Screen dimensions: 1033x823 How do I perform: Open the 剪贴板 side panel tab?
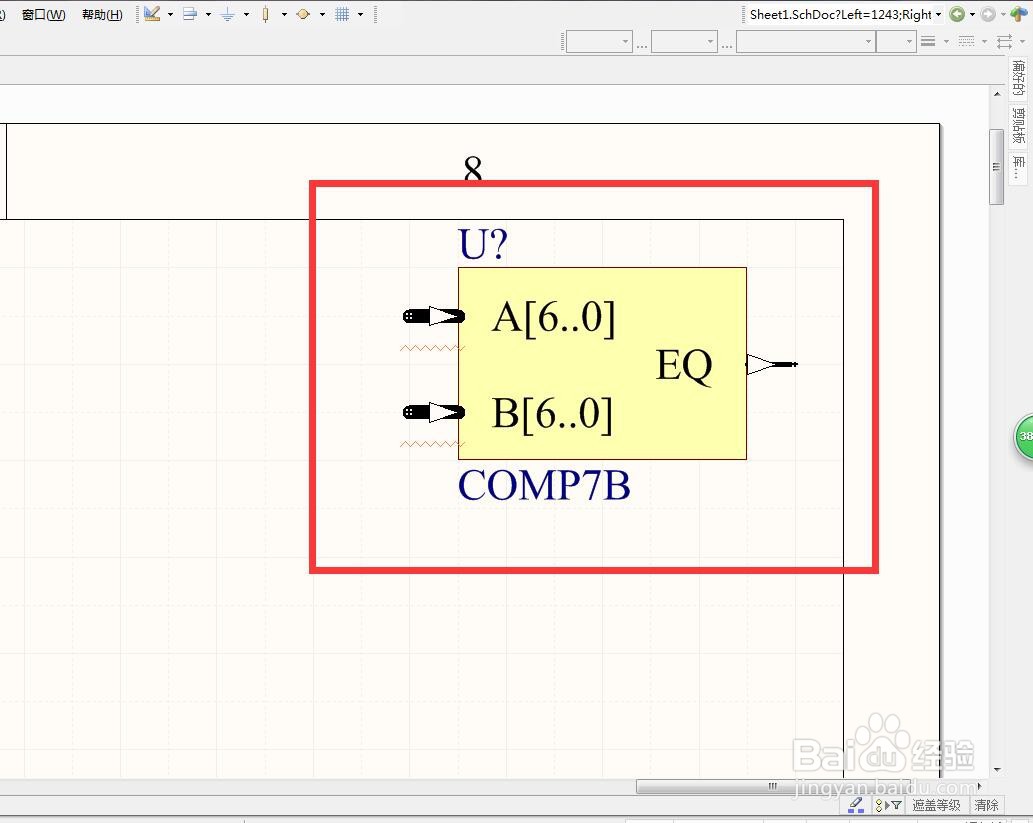click(1019, 125)
